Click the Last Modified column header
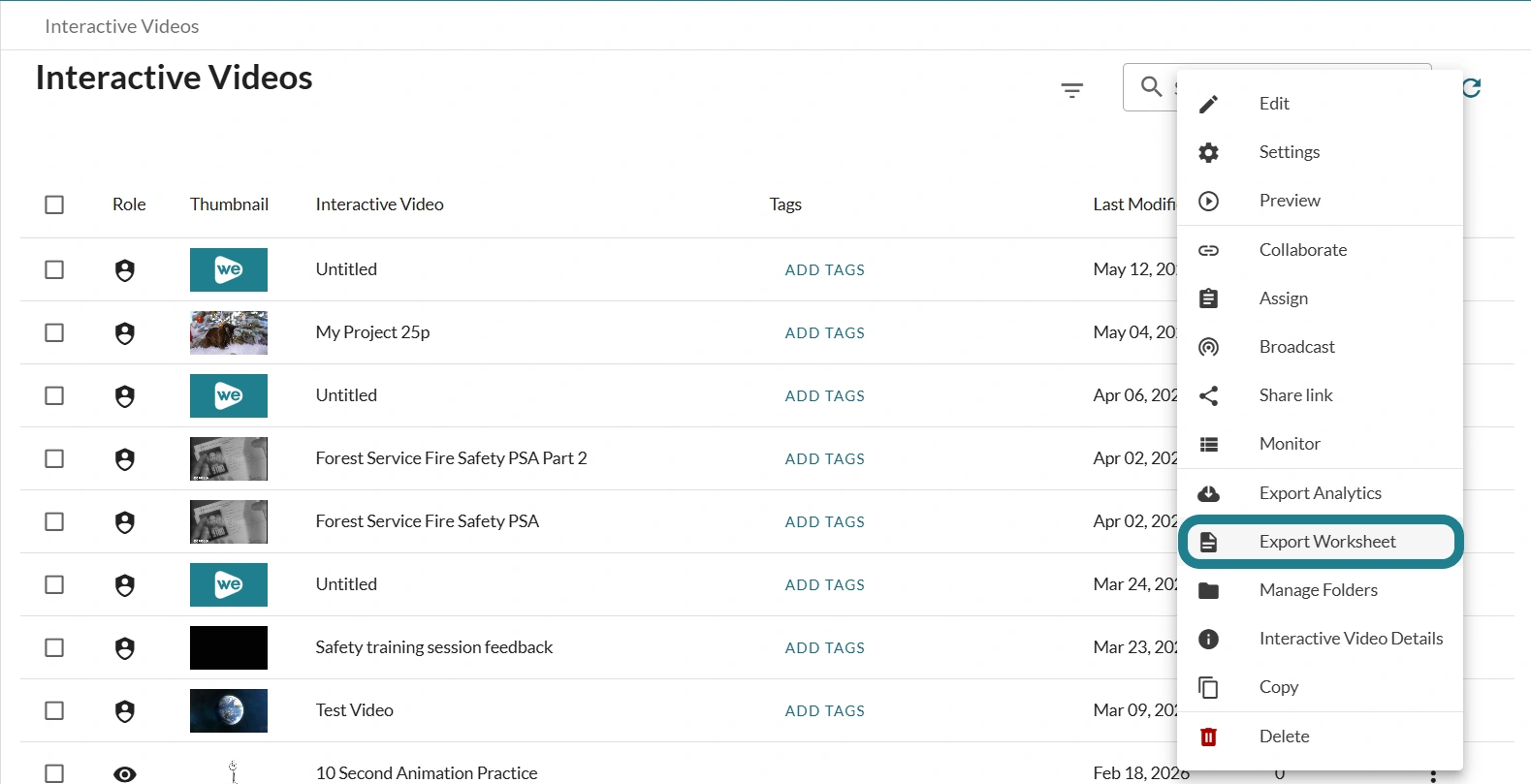The width and height of the screenshot is (1531, 784). pyautogui.click(x=1134, y=204)
